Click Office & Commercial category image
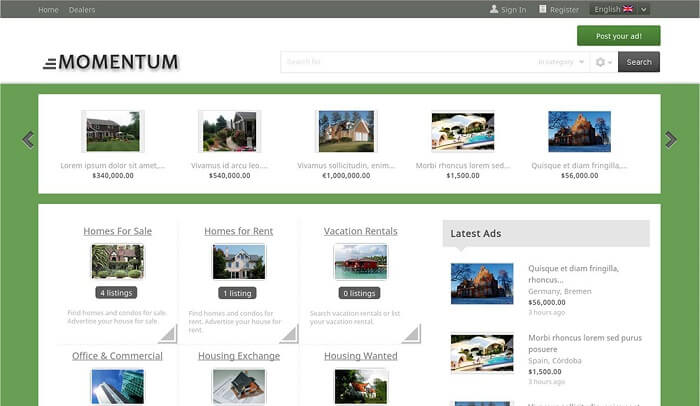The image size is (700, 406). coord(117,386)
